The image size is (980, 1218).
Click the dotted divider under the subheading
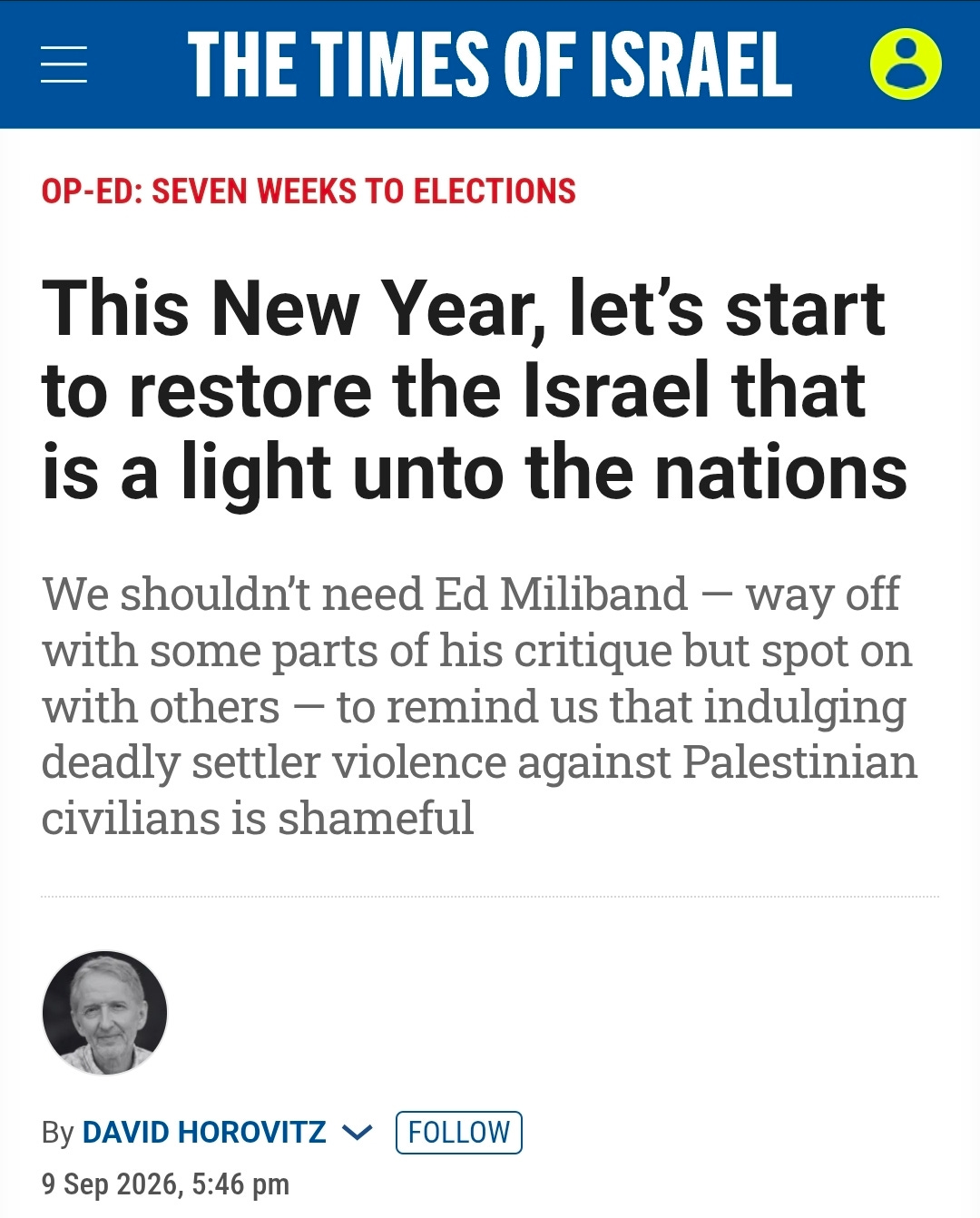pyautogui.click(x=490, y=897)
